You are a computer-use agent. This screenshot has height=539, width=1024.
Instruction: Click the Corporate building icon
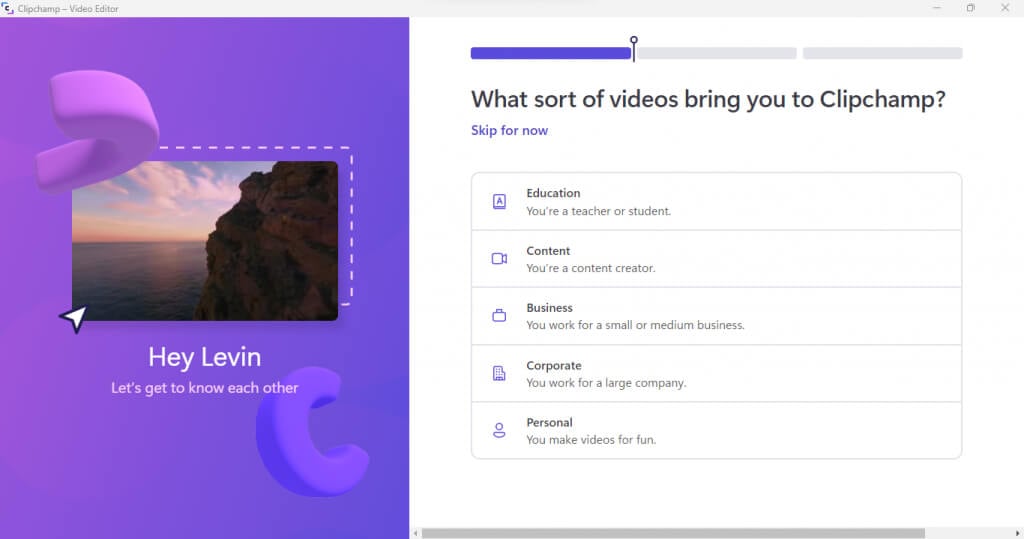point(499,373)
